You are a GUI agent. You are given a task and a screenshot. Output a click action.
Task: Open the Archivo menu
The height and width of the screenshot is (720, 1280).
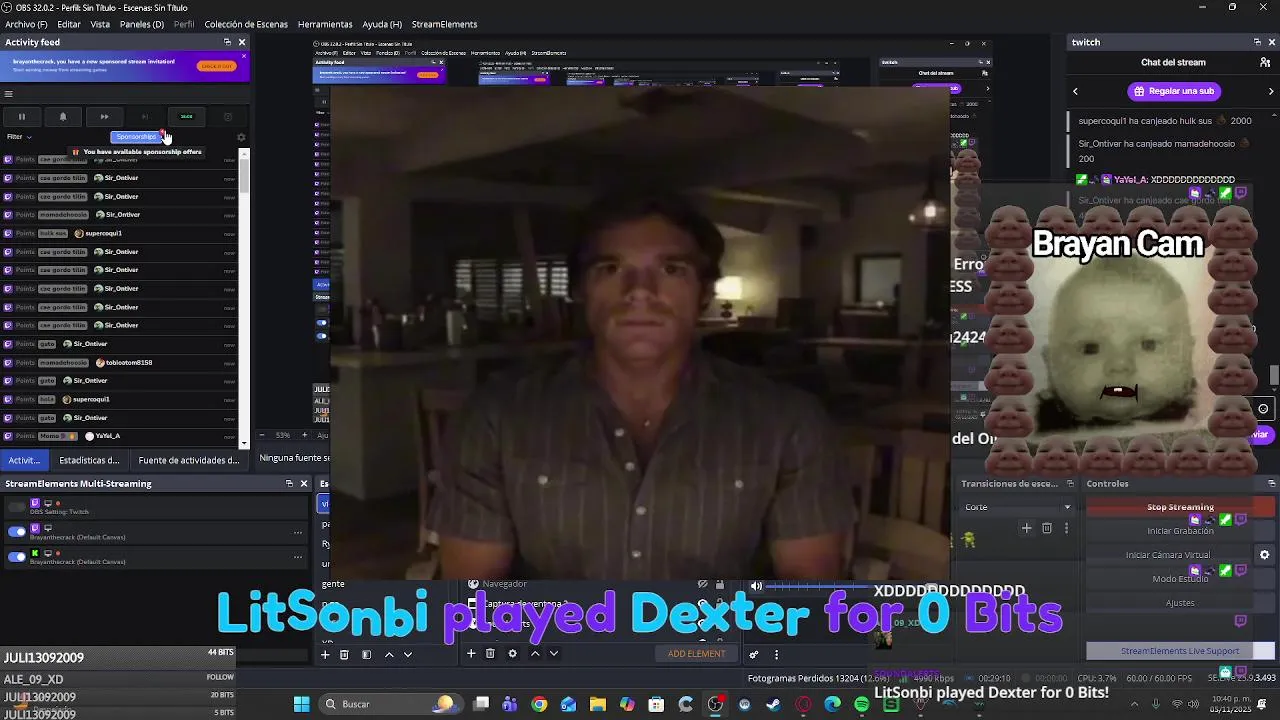pos(26,24)
